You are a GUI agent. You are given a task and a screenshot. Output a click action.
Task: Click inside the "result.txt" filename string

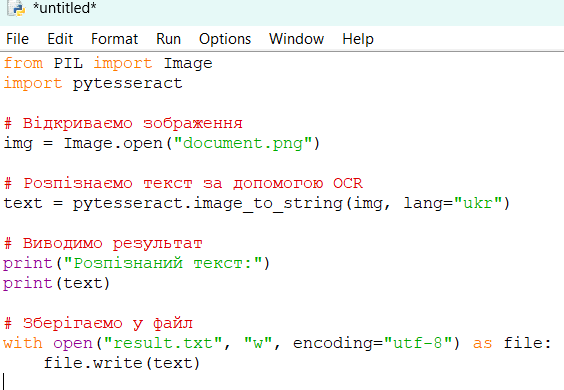(x=163, y=343)
